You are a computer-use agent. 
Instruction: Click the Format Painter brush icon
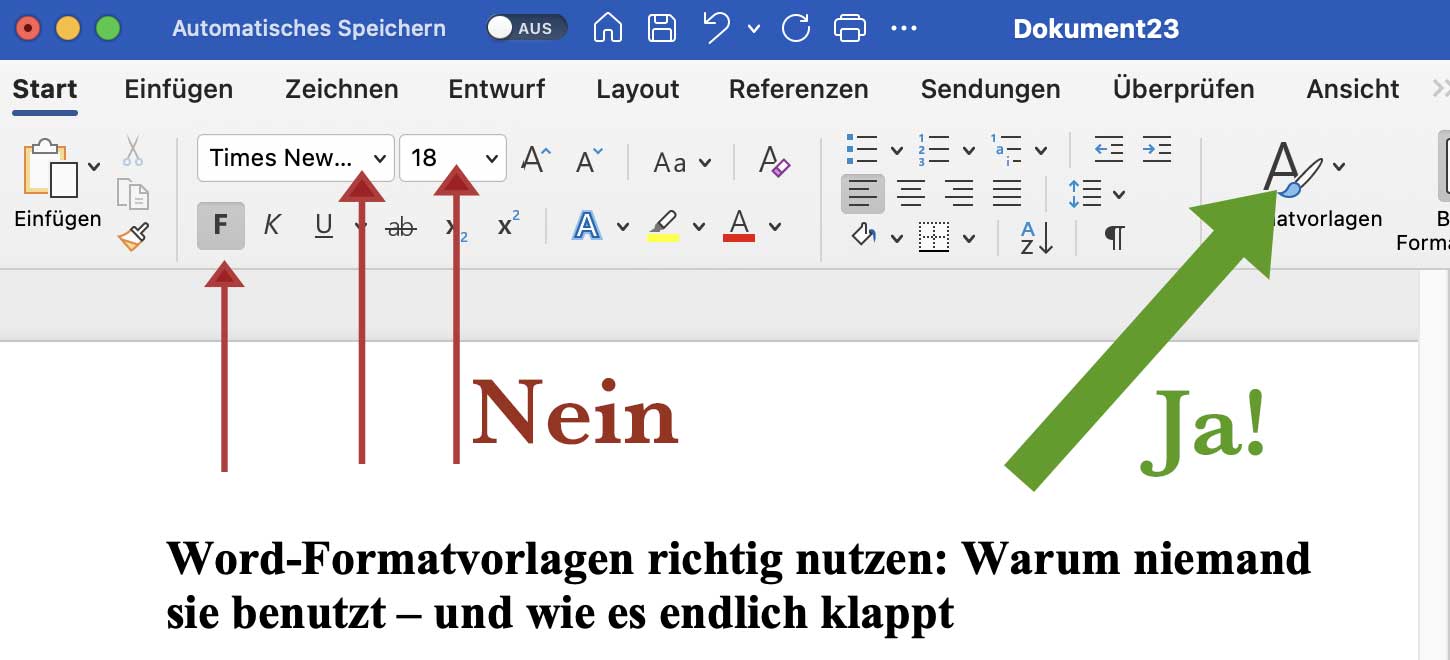pos(133,237)
